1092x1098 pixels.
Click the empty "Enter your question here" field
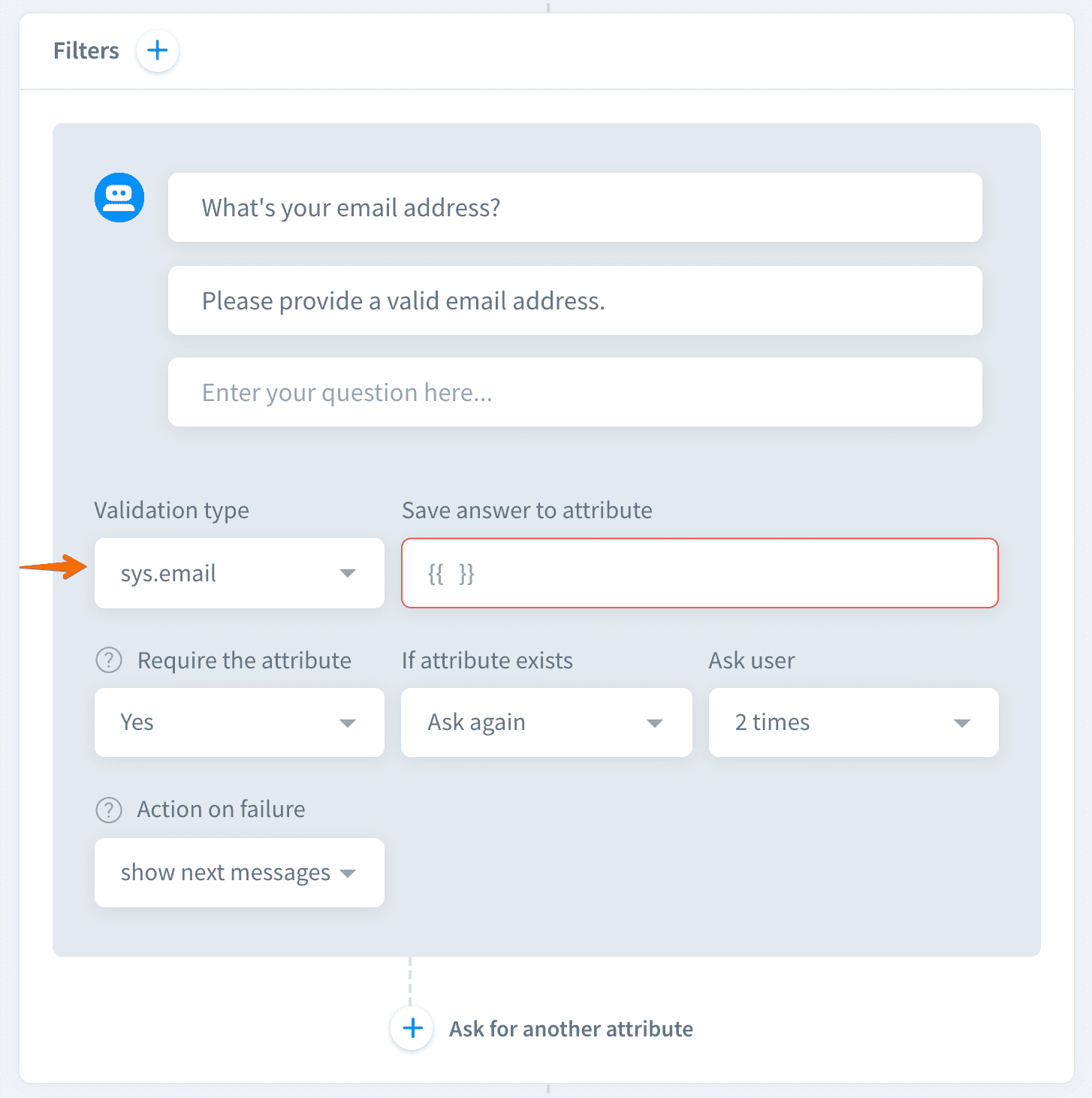575,393
